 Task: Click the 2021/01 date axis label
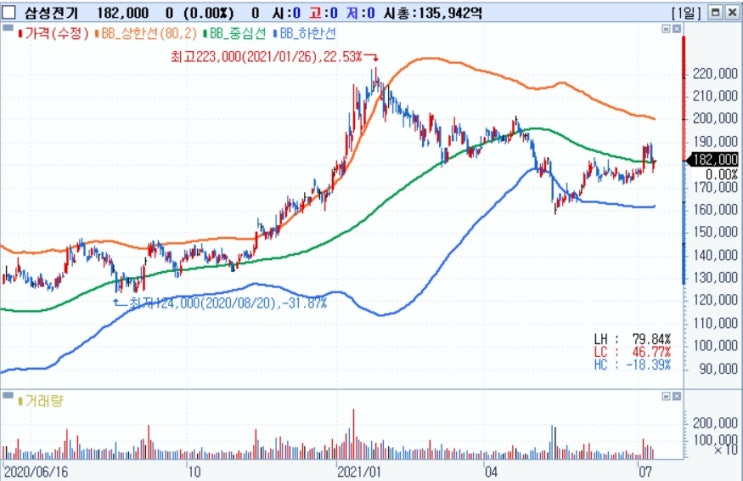tap(359, 472)
